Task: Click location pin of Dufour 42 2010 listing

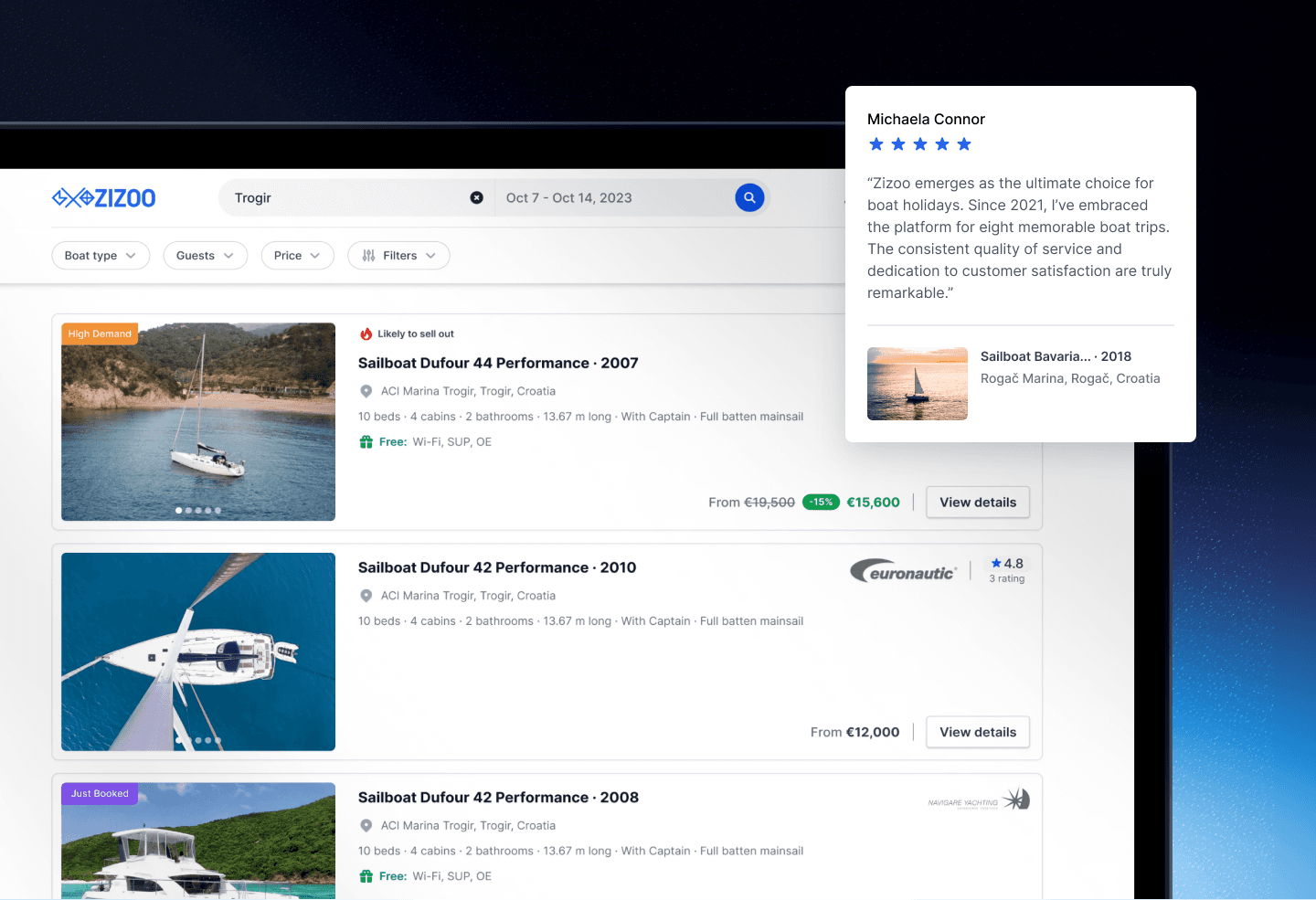Action: [366, 596]
